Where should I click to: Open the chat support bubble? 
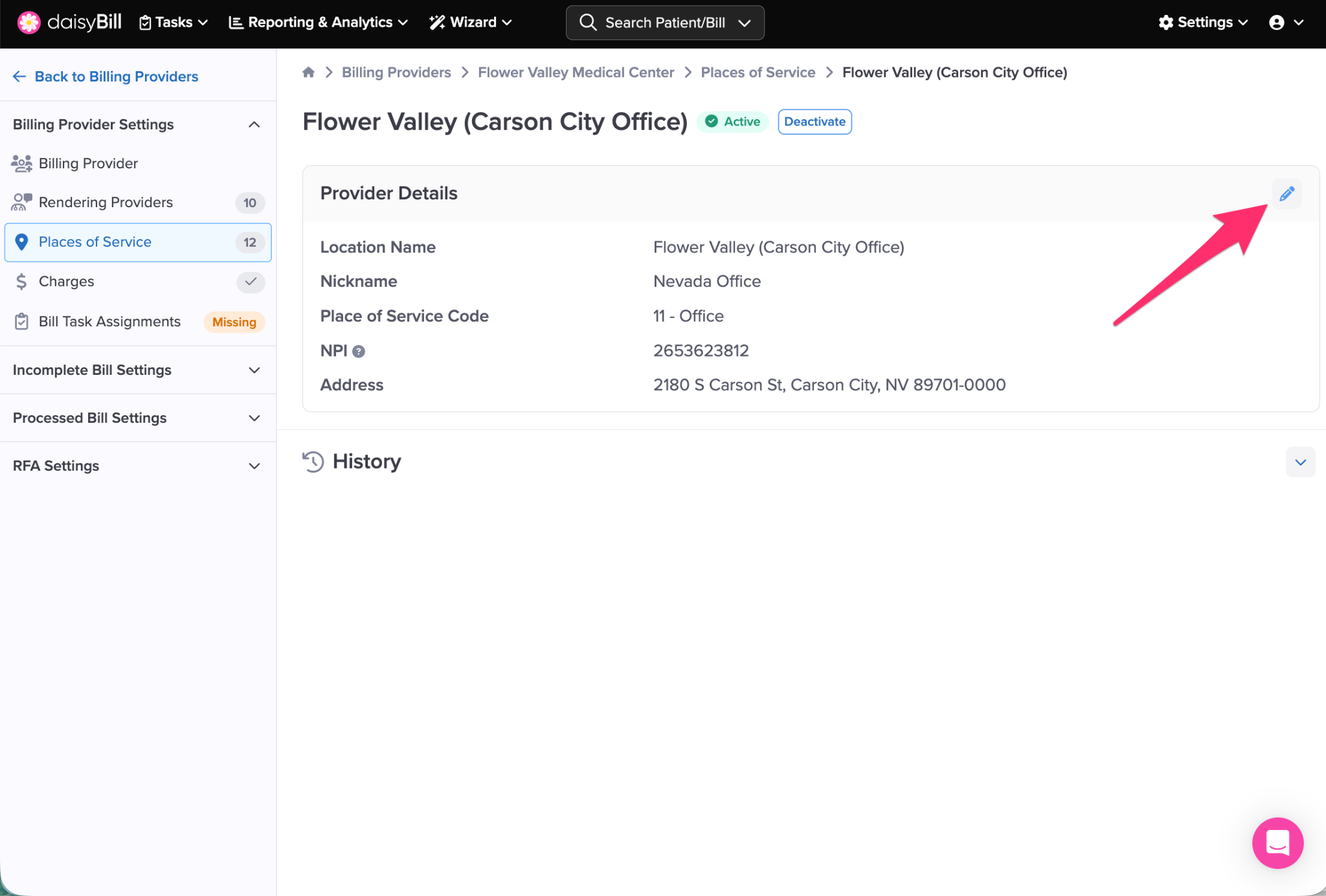click(1277, 842)
